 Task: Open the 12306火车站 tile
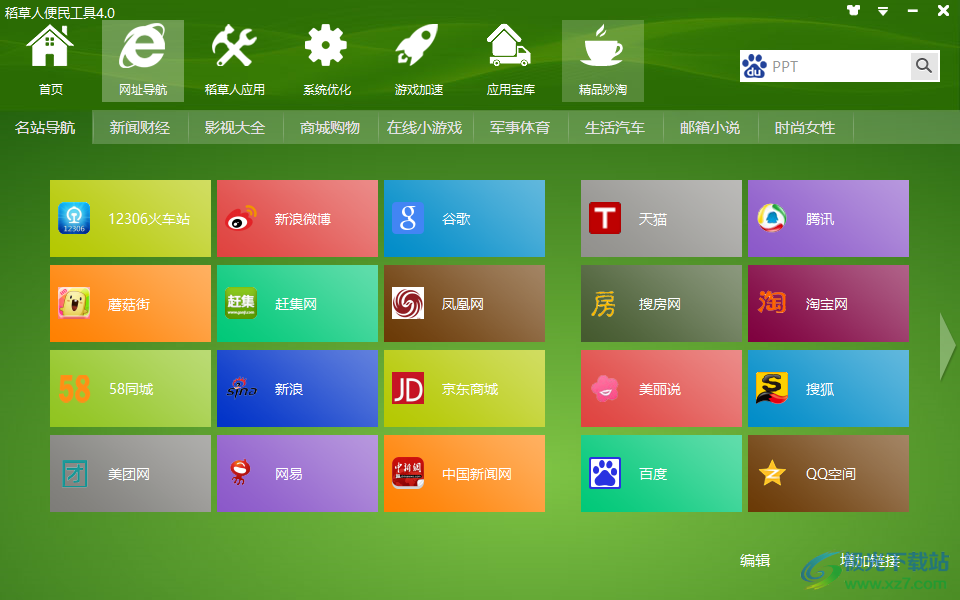click(130, 219)
